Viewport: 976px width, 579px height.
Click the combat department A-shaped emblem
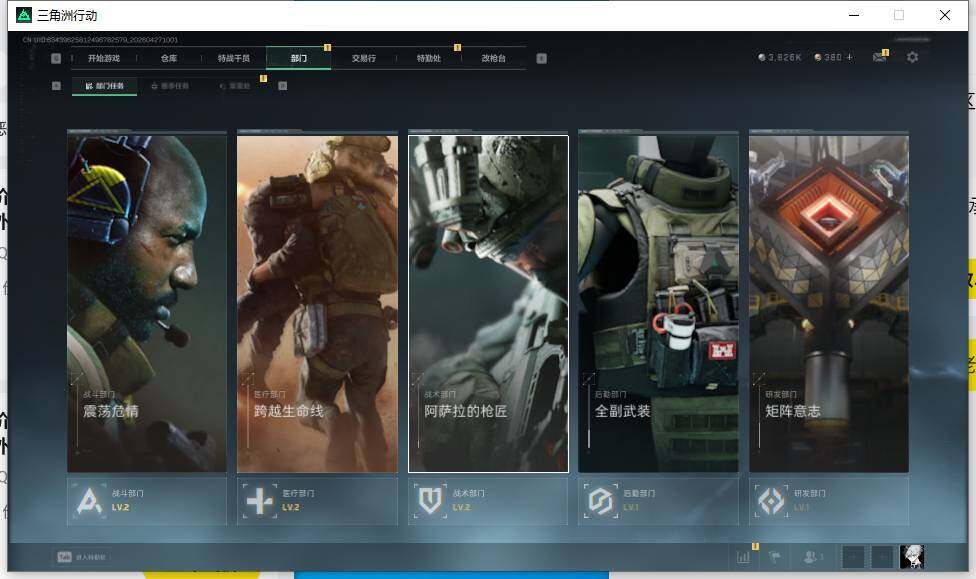pyautogui.click(x=89, y=501)
